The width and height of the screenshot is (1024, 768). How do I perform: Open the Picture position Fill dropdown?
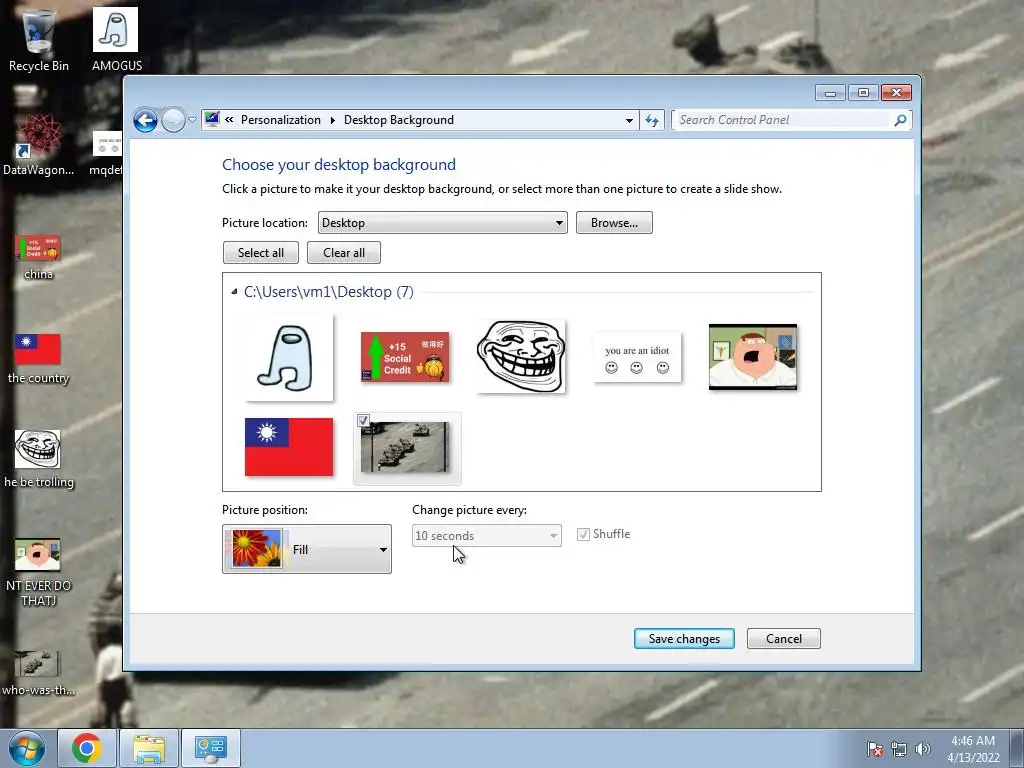coord(307,549)
